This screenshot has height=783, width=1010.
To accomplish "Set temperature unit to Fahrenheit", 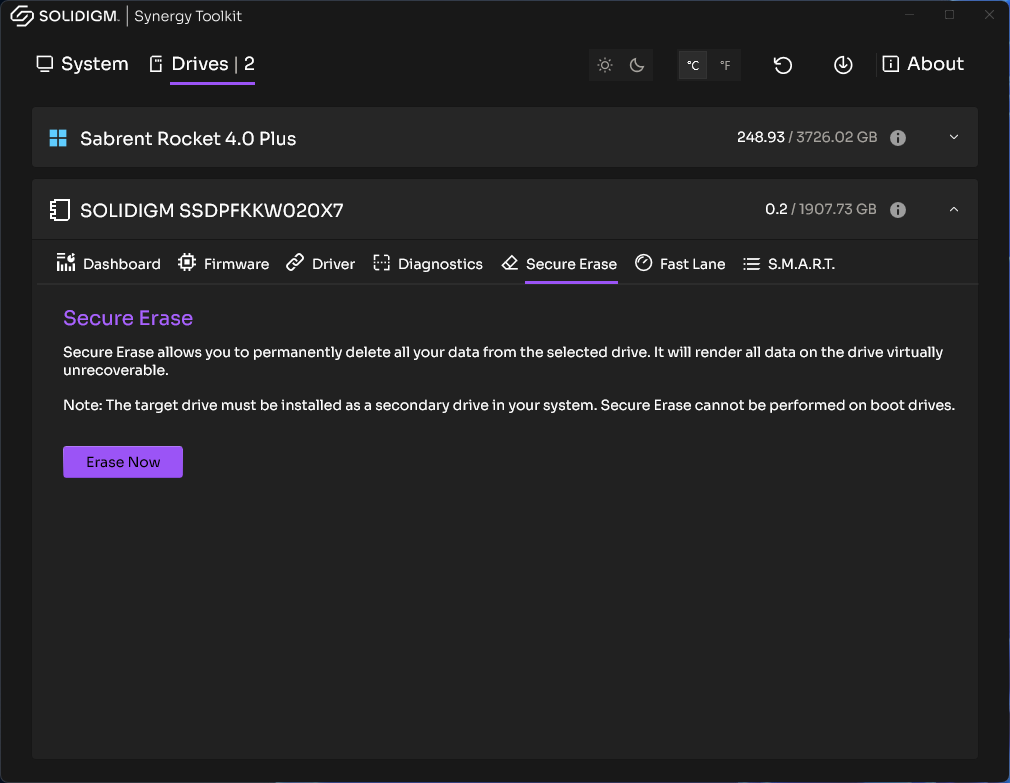I will 725,65.
